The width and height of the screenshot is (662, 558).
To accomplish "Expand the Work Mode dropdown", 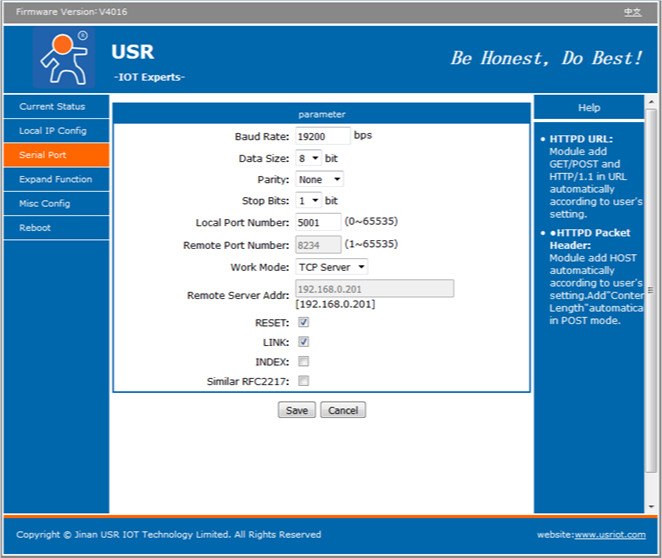I will [x=331, y=267].
